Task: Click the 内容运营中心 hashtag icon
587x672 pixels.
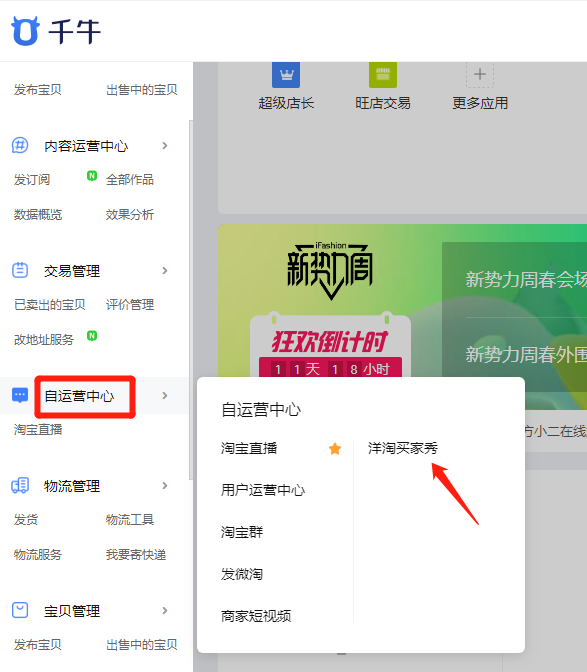Action: point(20,146)
